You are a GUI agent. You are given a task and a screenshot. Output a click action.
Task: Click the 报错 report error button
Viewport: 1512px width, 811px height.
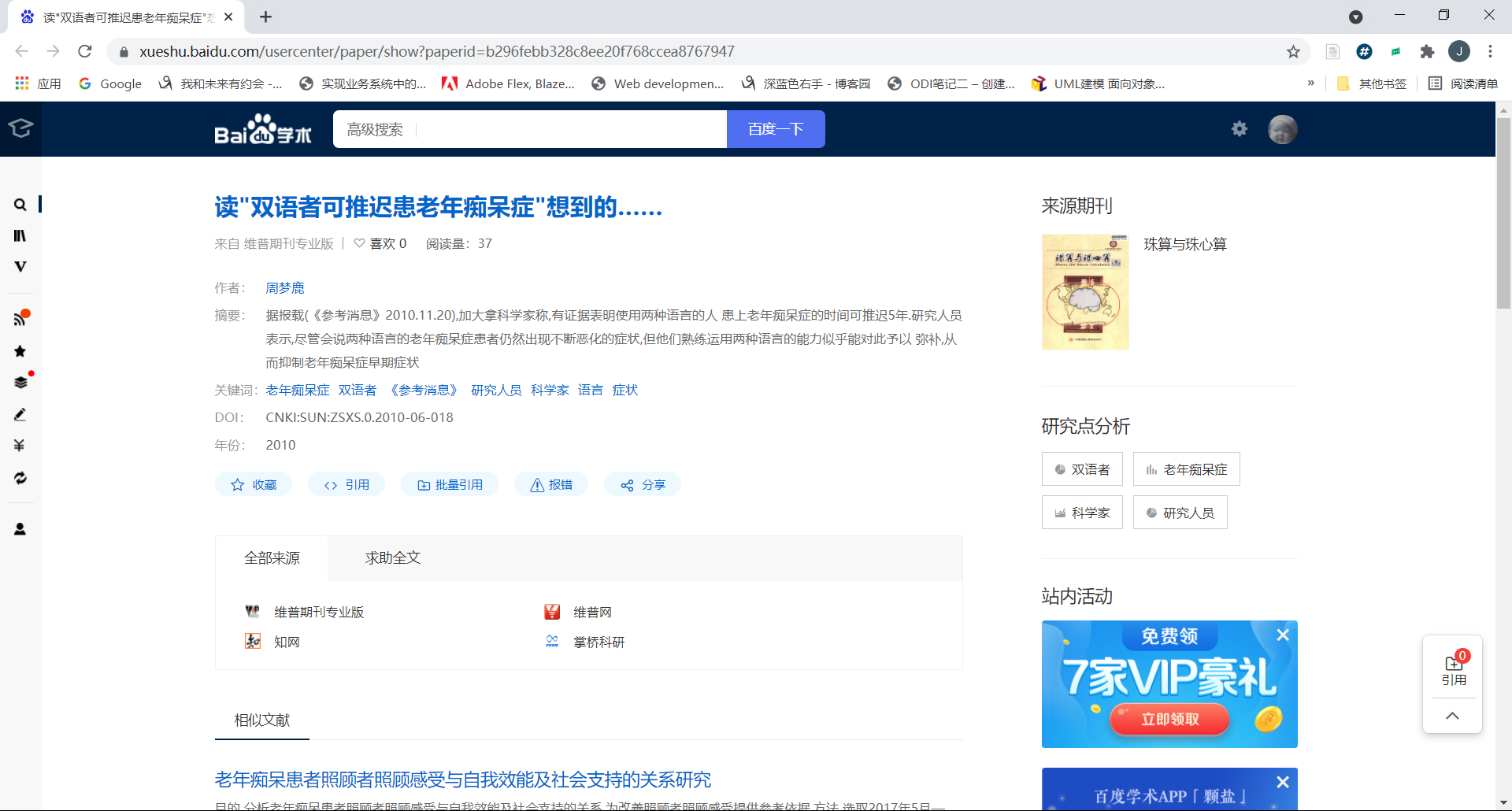pos(551,485)
